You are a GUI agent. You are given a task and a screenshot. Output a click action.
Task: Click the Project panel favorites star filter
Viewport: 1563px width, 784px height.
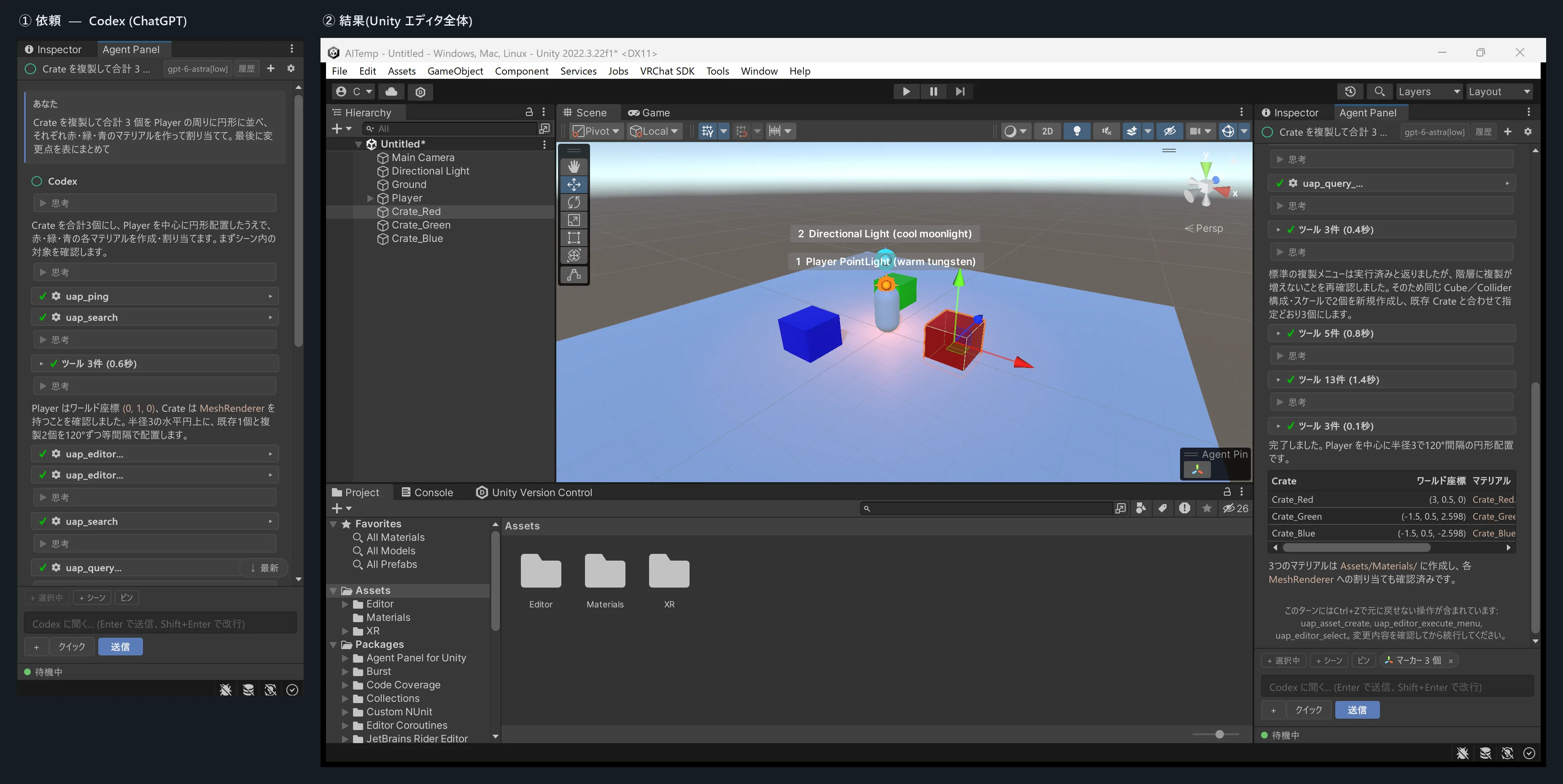pyautogui.click(x=1207, y=508)
